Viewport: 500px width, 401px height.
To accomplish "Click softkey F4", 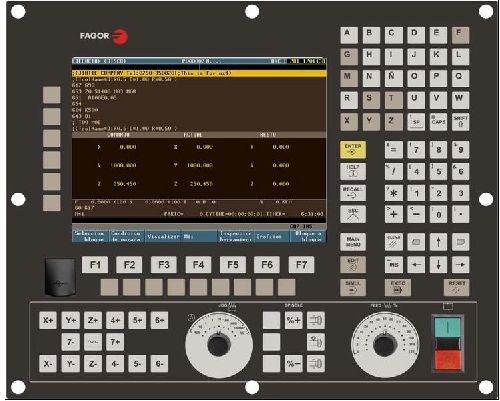I will [198, 265].
